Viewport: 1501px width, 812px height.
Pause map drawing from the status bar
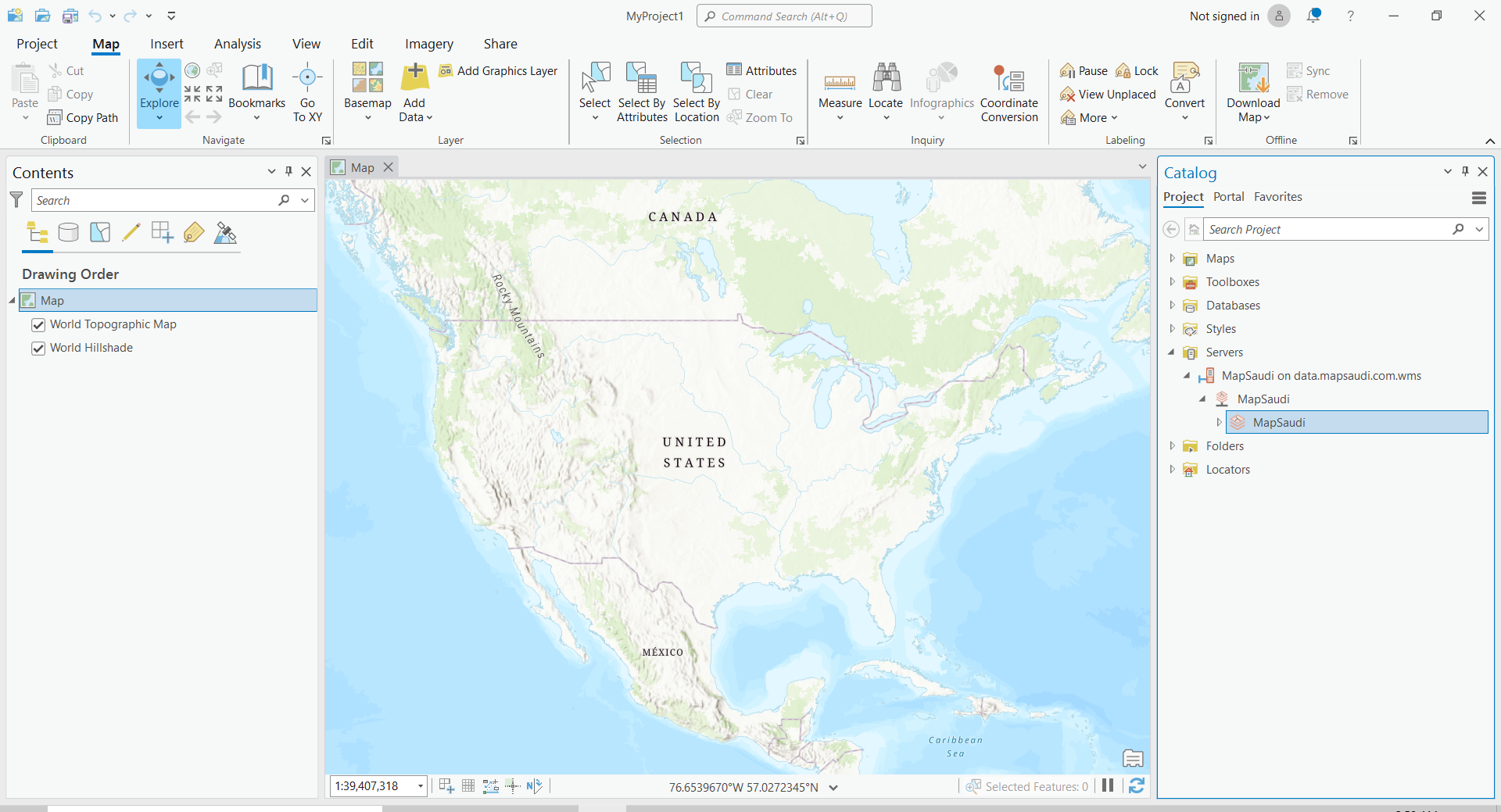(1108, 786)
